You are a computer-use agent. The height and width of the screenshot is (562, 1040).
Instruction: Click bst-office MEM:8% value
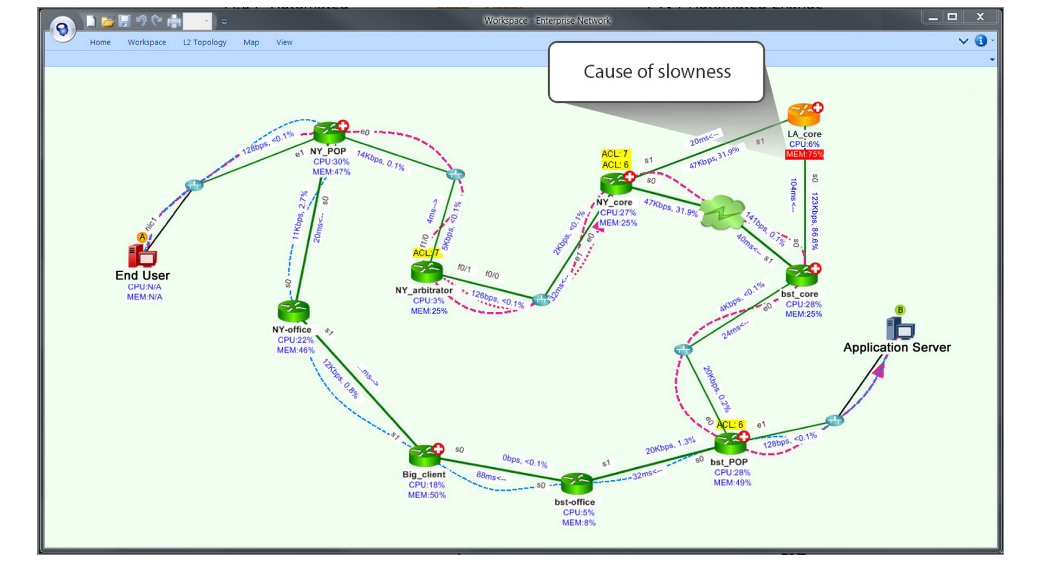coord(578,522)
